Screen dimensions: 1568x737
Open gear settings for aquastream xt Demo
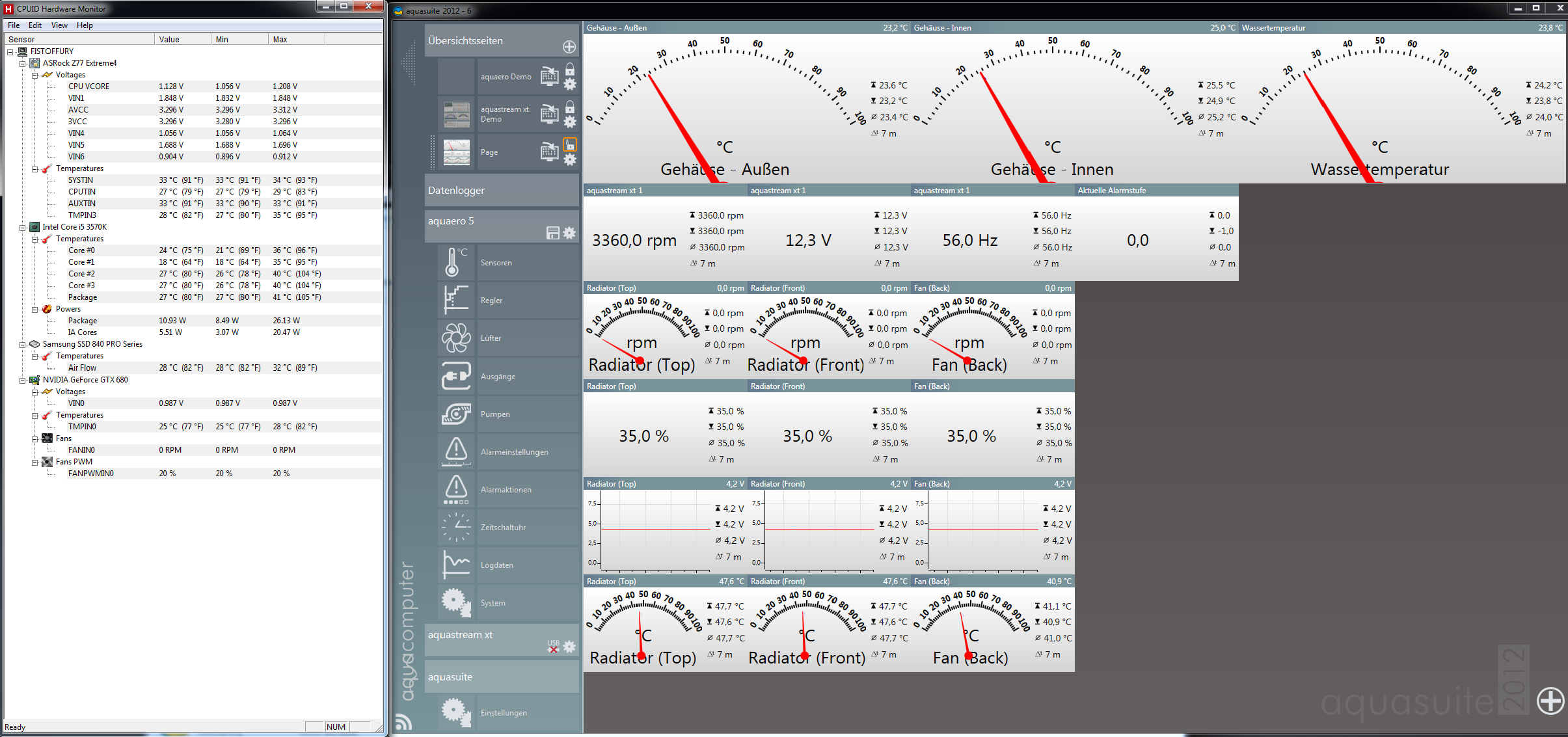(x=570, y=122)
